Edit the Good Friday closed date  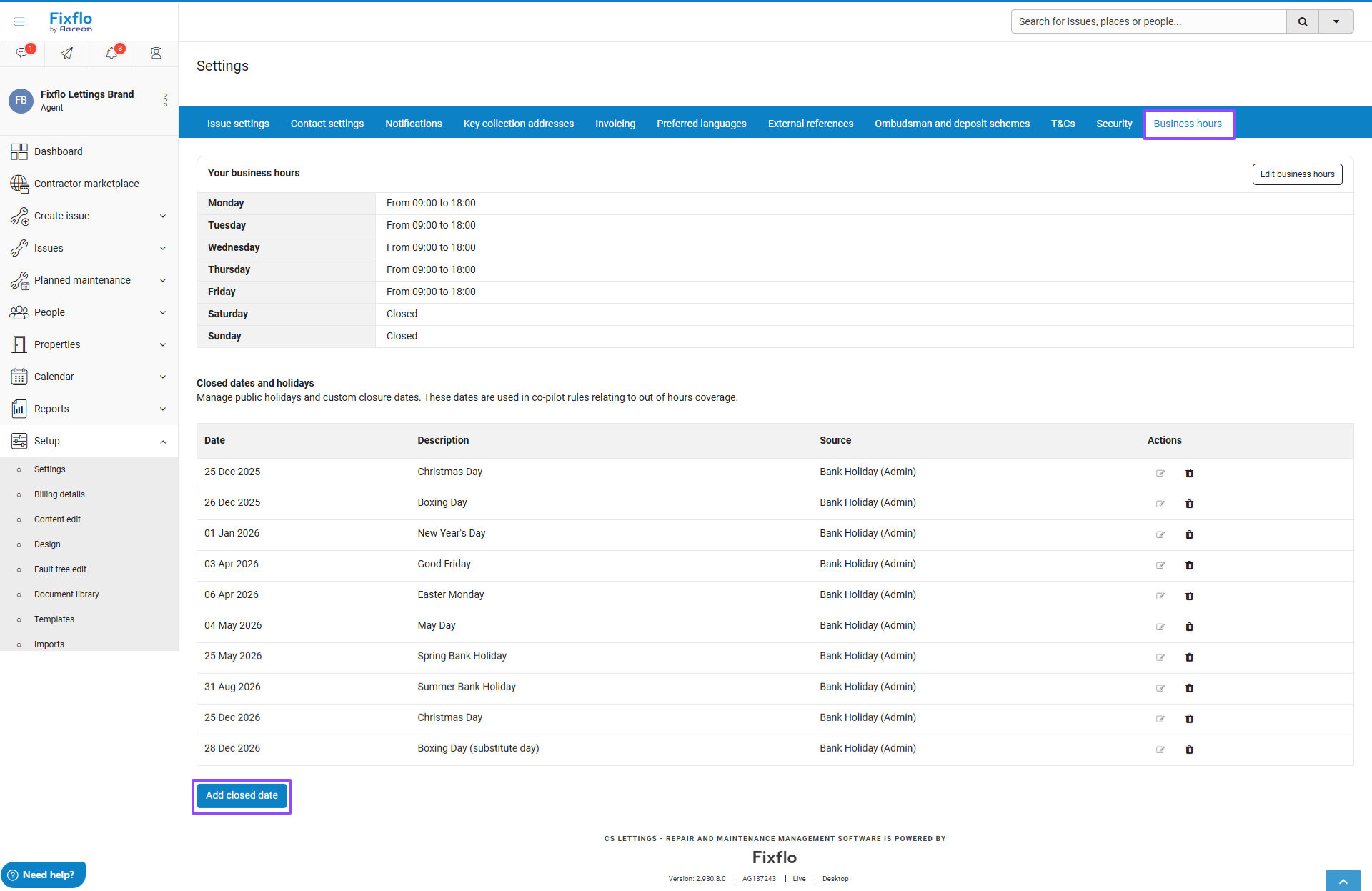click(x=1160, y=565)
